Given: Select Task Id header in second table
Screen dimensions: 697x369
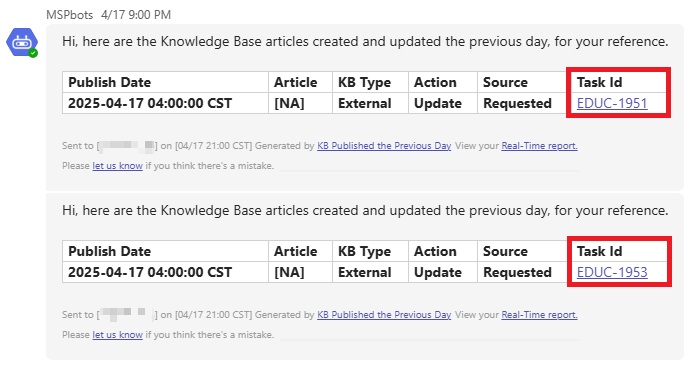Looking at the screenshot, I should (599, 251).
